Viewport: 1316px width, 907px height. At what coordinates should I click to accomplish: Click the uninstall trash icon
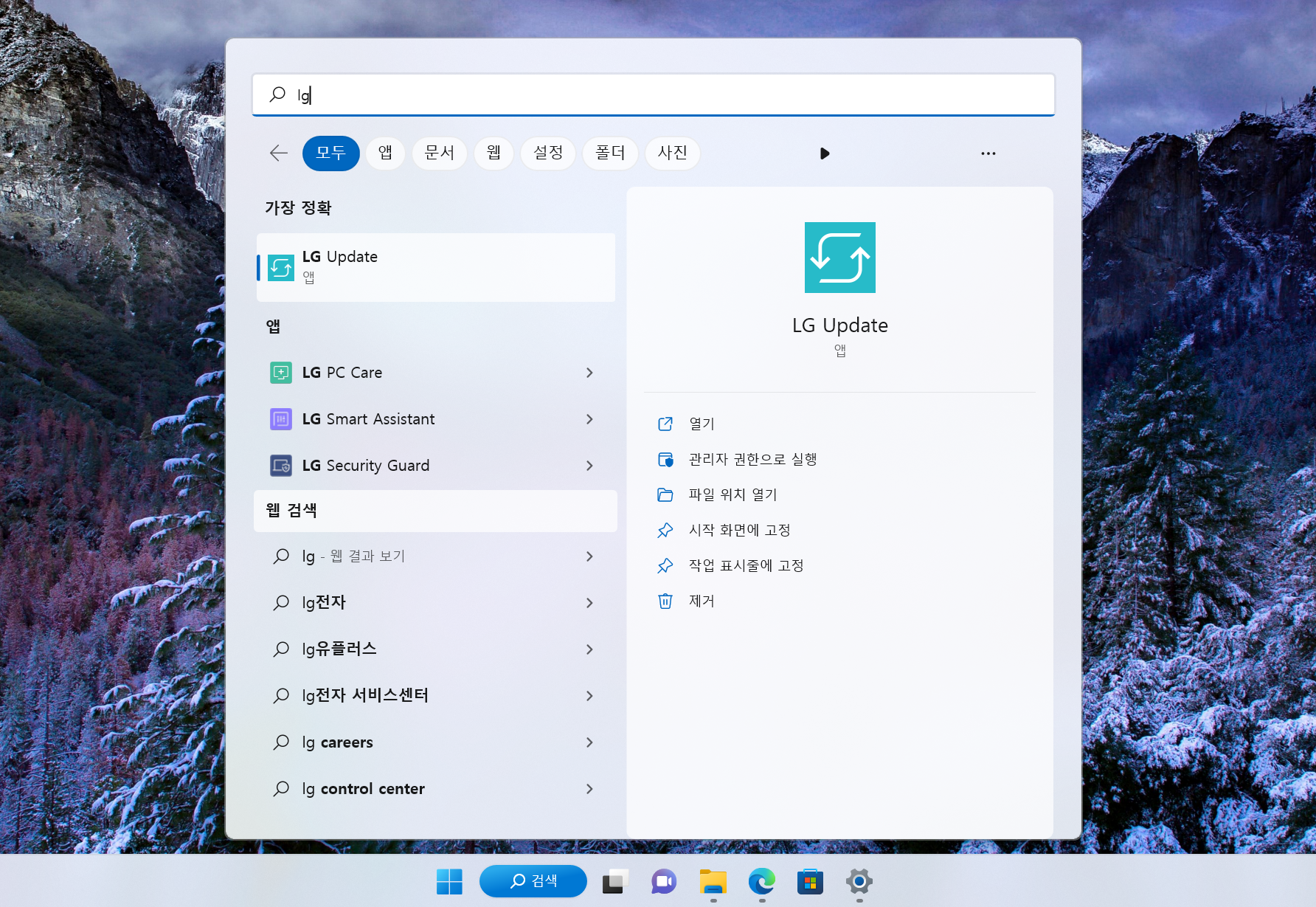pyautogui.click(x=665, y=601)
